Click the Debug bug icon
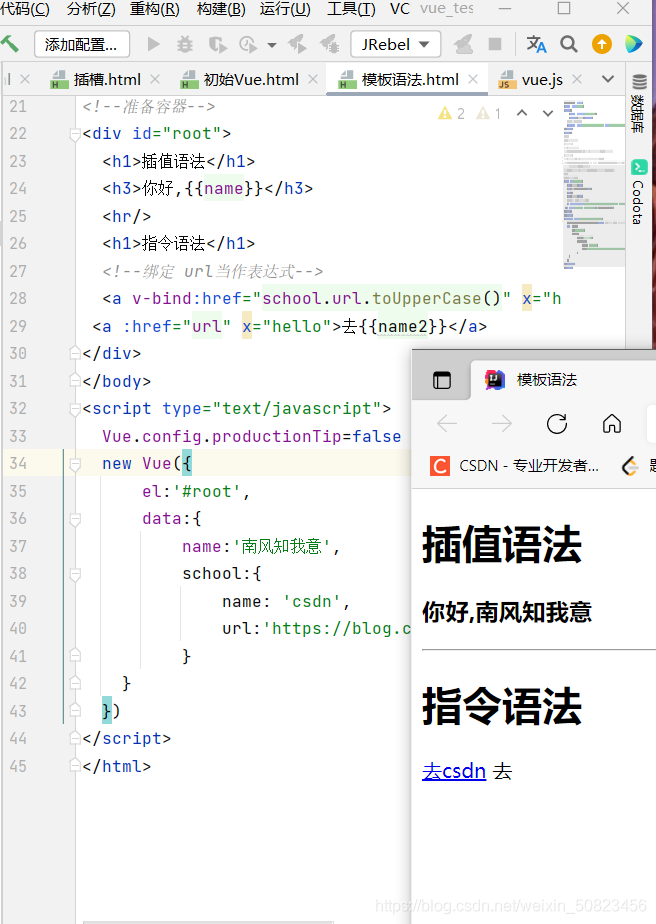The width and height of the screenshot is (656, 924). (185, 44)
